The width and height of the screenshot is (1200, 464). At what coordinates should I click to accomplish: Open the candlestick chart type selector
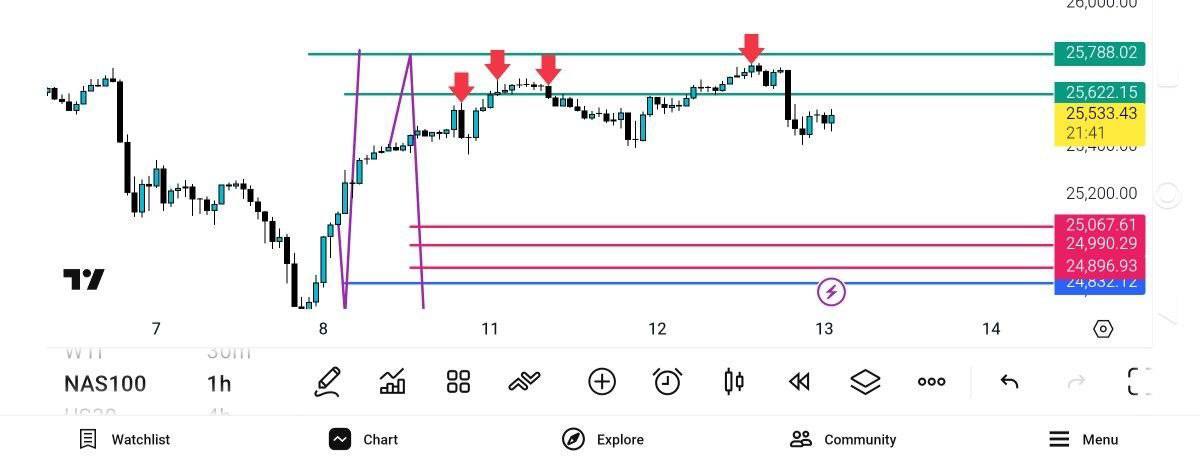pos(734,381)
